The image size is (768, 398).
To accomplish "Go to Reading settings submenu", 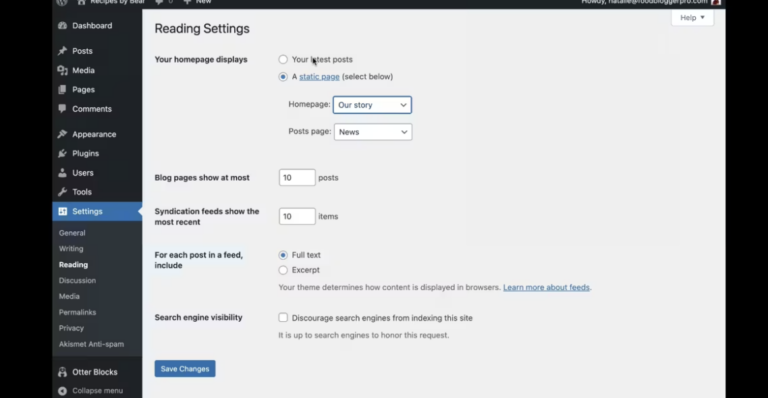I will [x=73, y=265].
